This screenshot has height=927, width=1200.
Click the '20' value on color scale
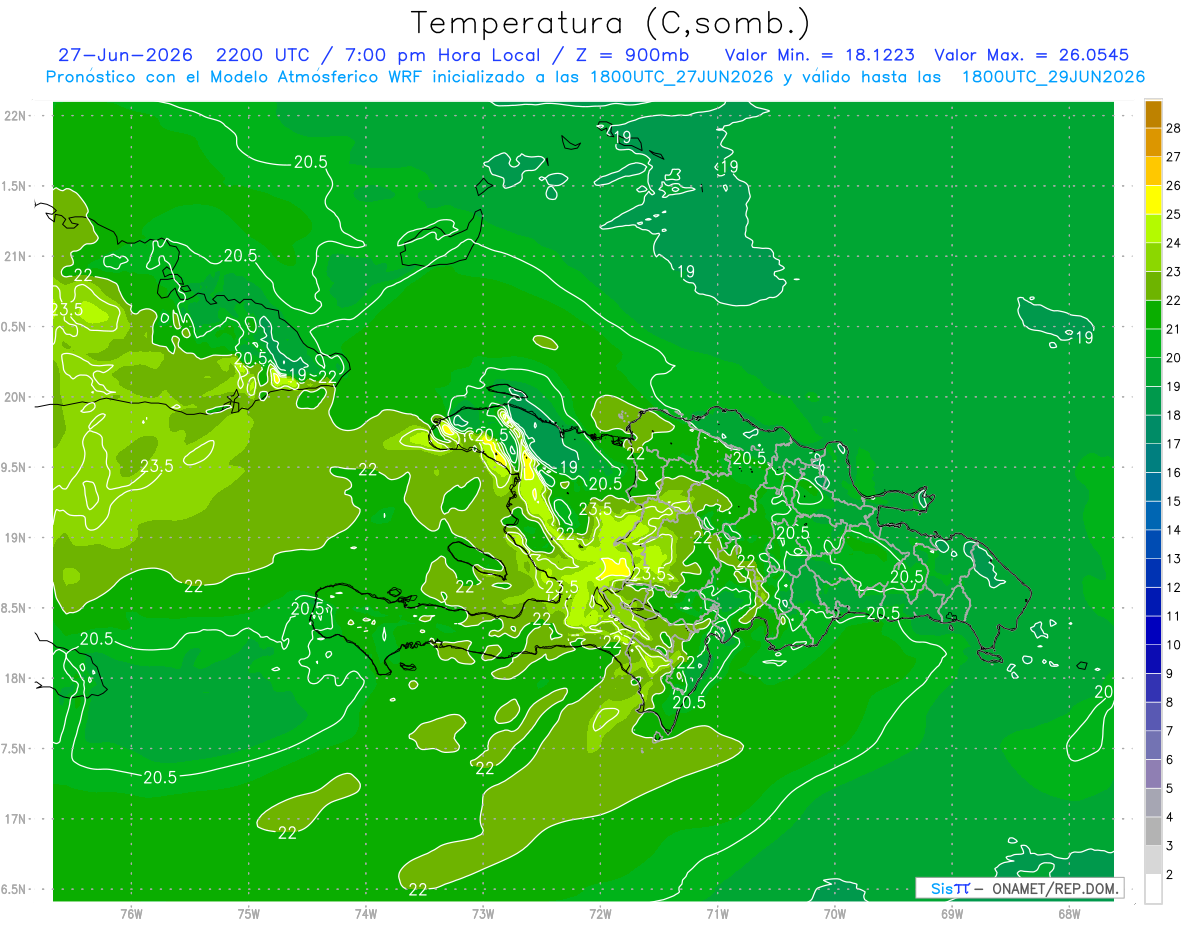coord(1174,358)
